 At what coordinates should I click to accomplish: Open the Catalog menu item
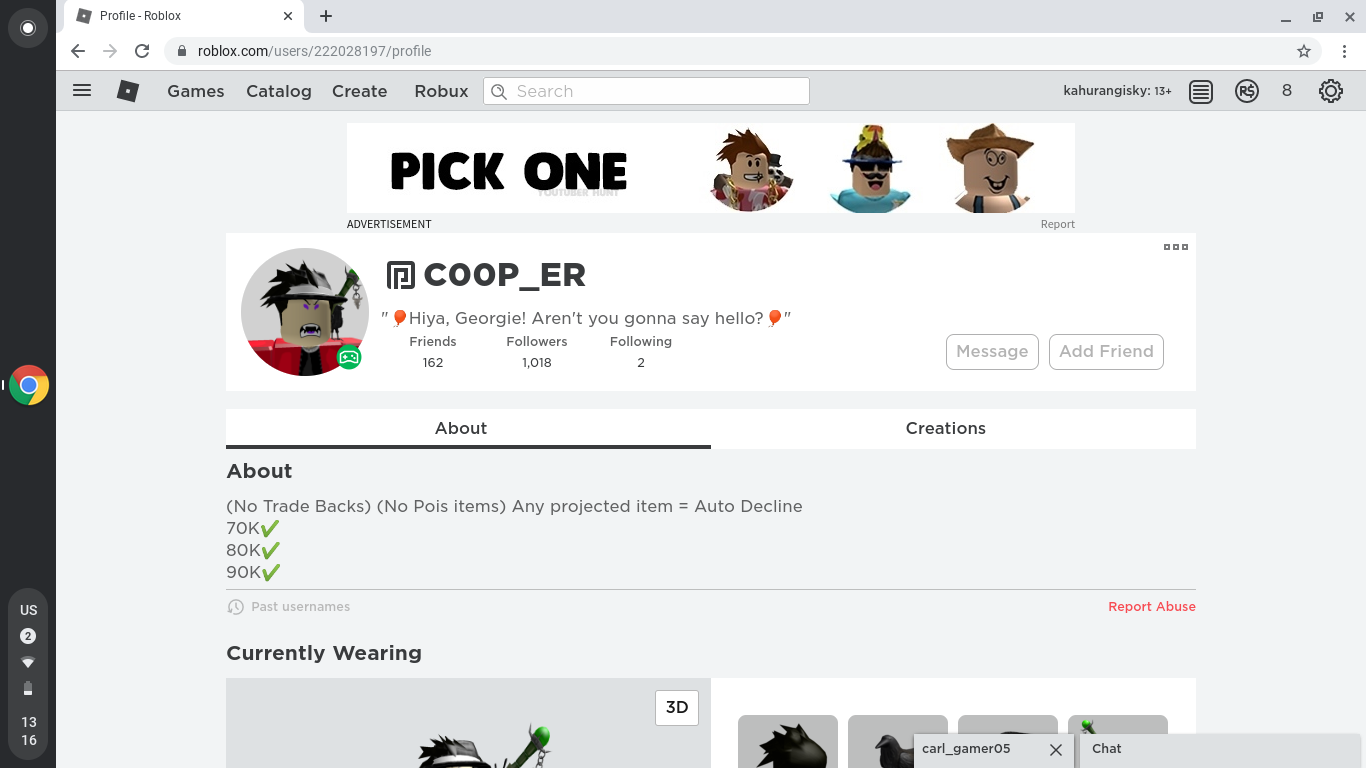(x=279, y=91)
